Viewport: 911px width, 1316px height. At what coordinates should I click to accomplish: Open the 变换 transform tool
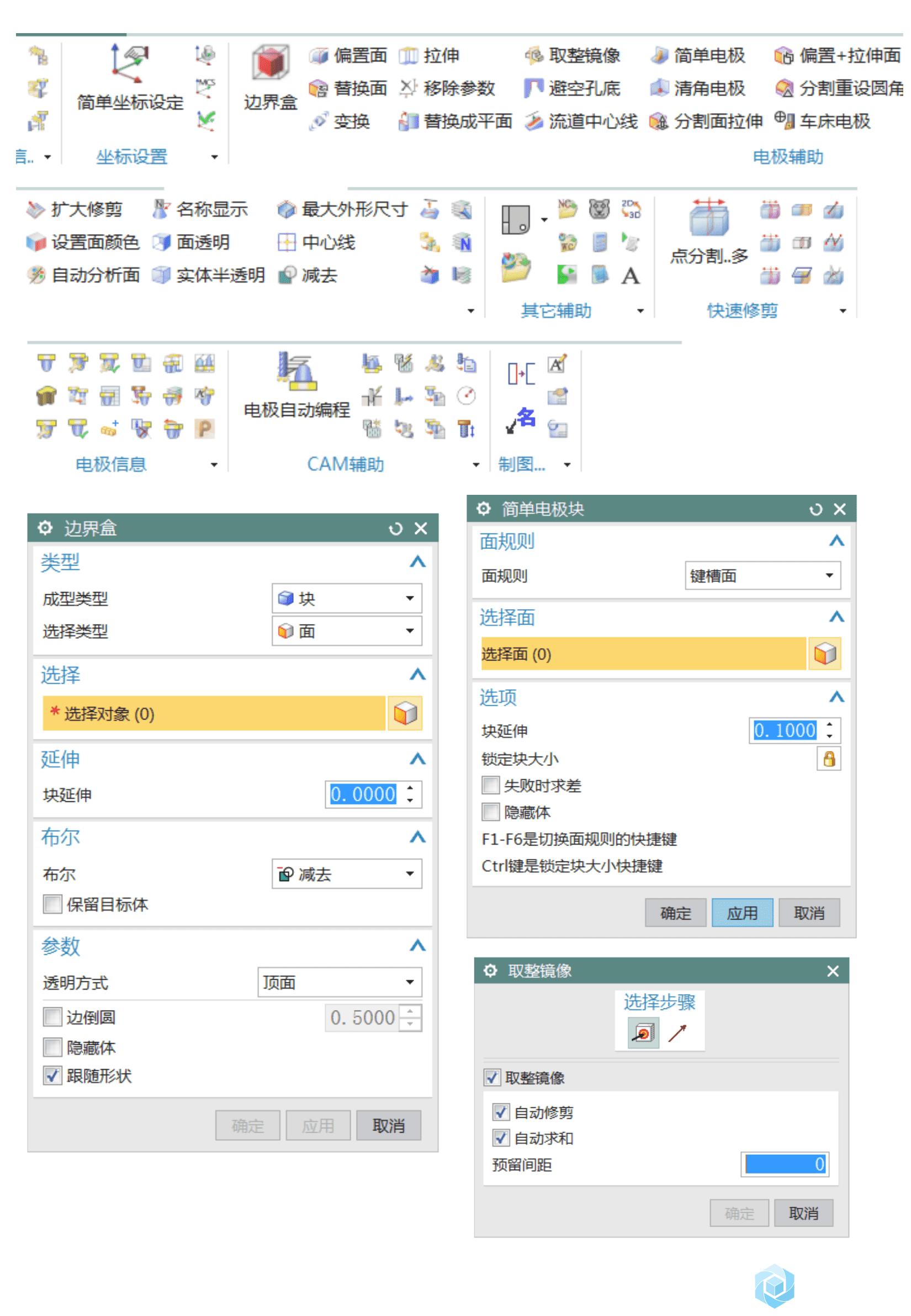point(340,121)
